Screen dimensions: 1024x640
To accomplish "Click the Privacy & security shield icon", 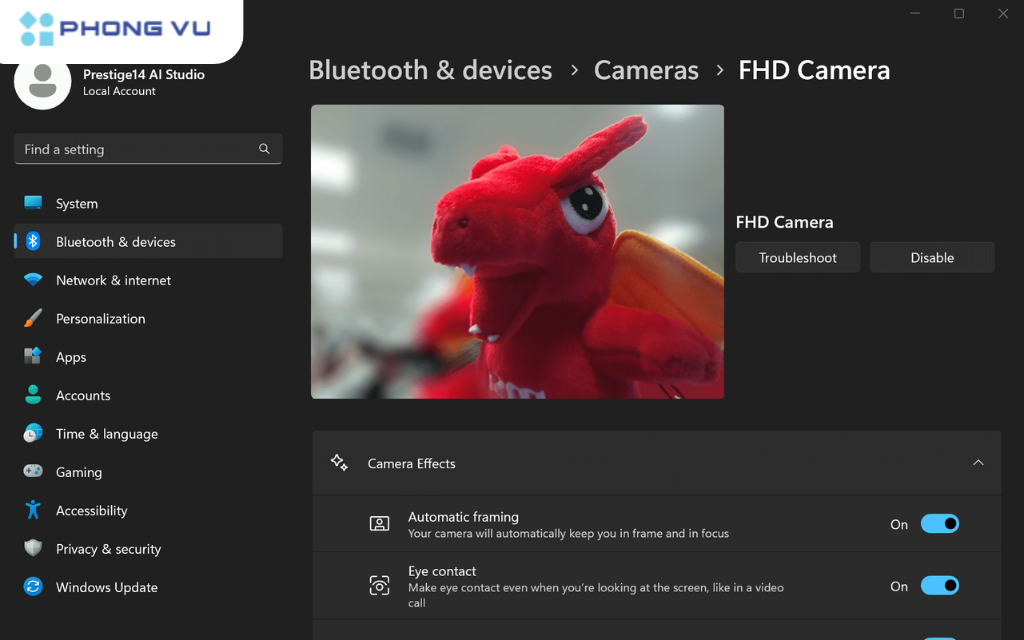I will pos(33,548).
